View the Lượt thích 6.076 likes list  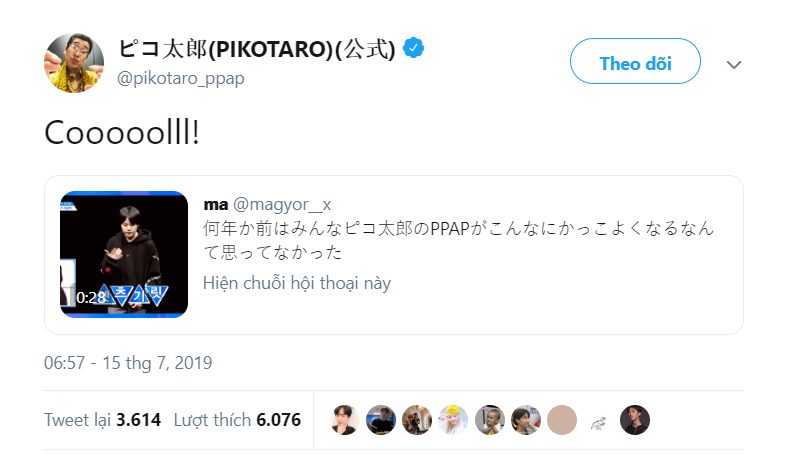(237, 420)
